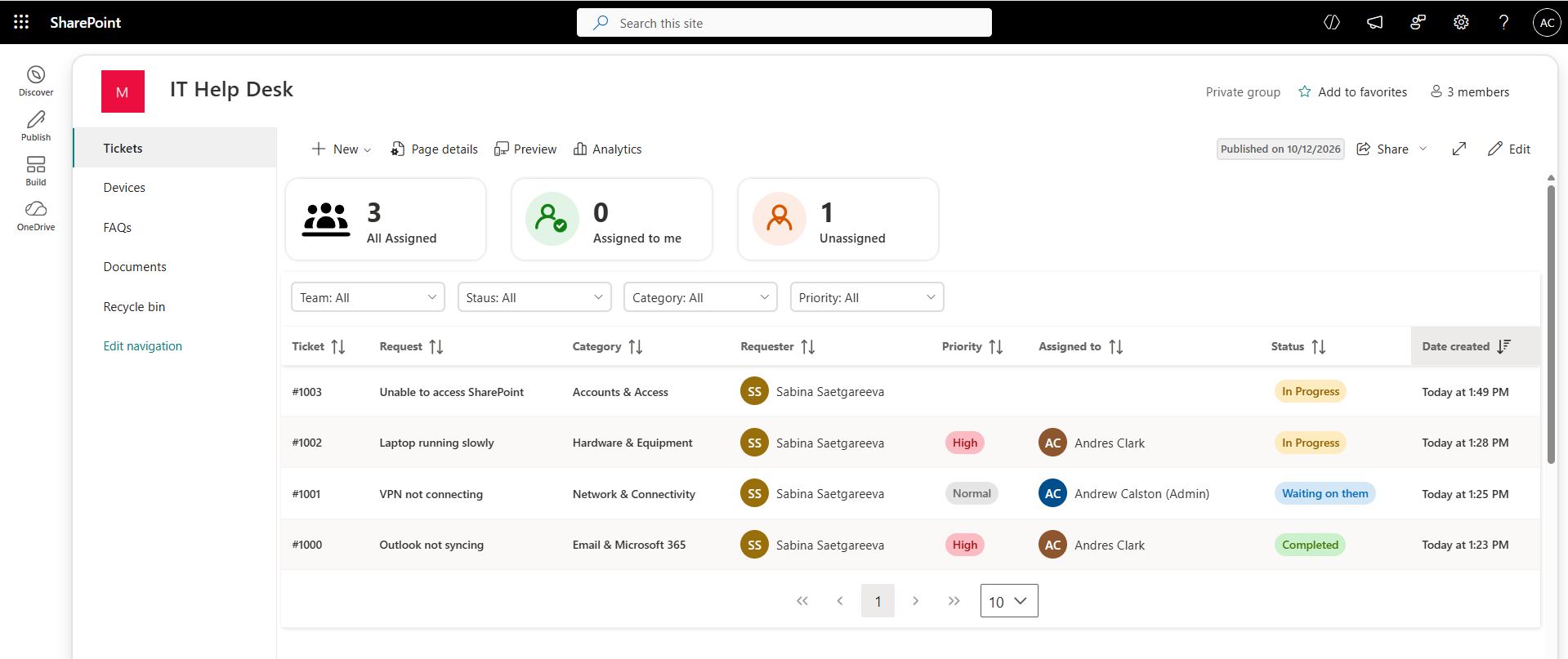Screen dimensions: 1568x659
Task: Click the megaphone announcements icon
Action: tap(1375, 22)
